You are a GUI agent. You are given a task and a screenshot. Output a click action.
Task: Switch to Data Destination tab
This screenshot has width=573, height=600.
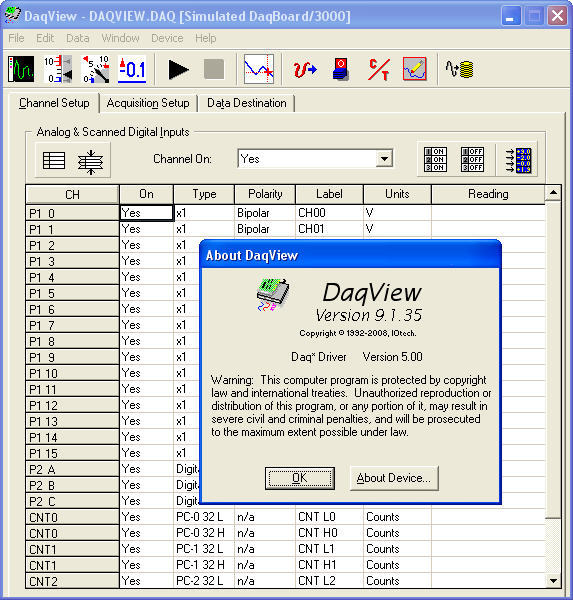(x=247, y=103)
